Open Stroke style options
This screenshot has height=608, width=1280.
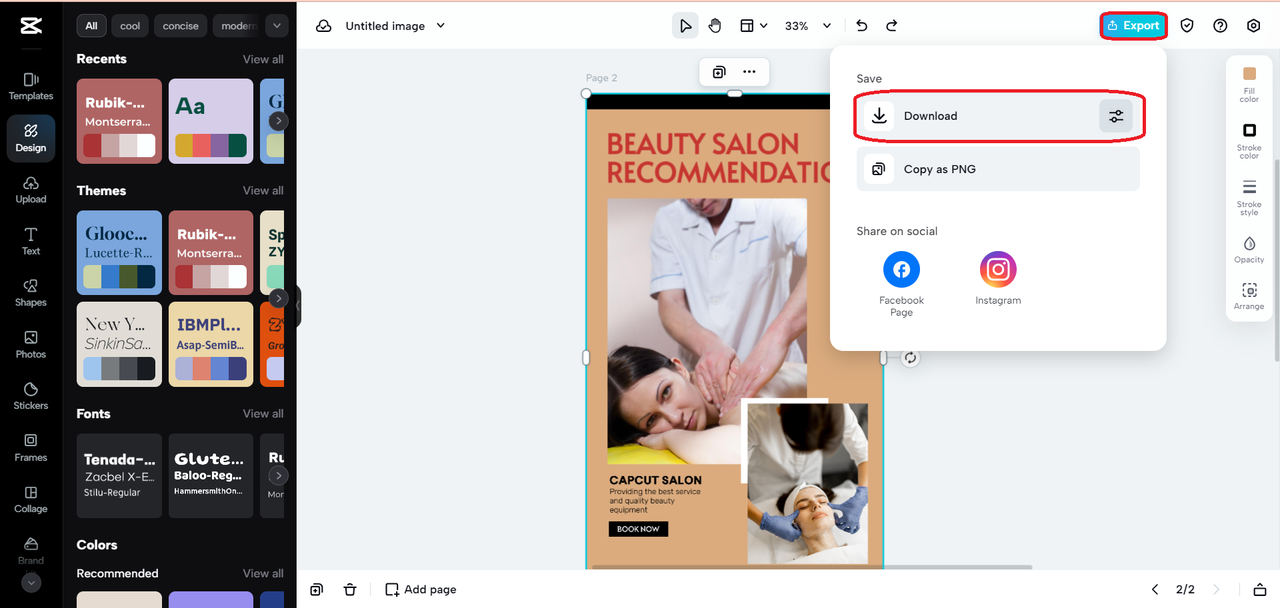pos(1249,198)
